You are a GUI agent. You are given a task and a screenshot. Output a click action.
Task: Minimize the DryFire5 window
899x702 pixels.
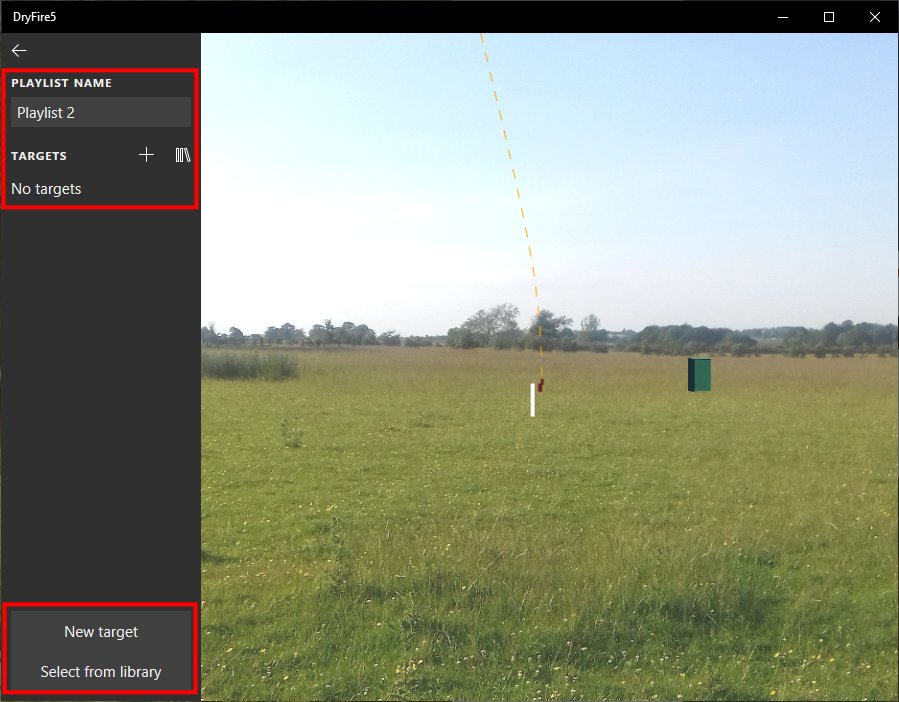[x=783, y=16]
